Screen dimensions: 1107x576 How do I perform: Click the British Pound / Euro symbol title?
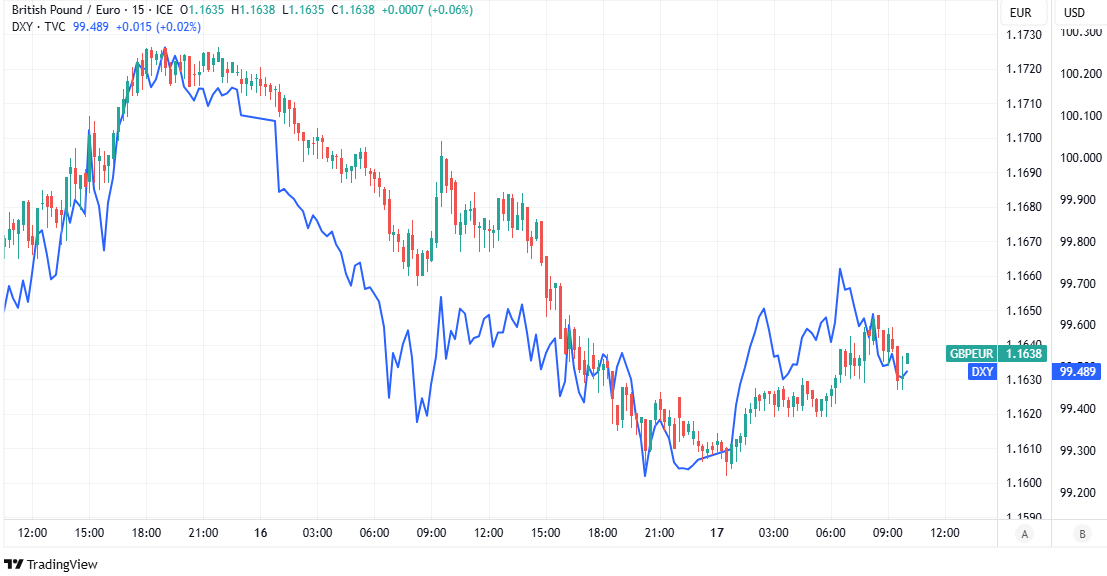pyautogui.click(x=58, y=10)
